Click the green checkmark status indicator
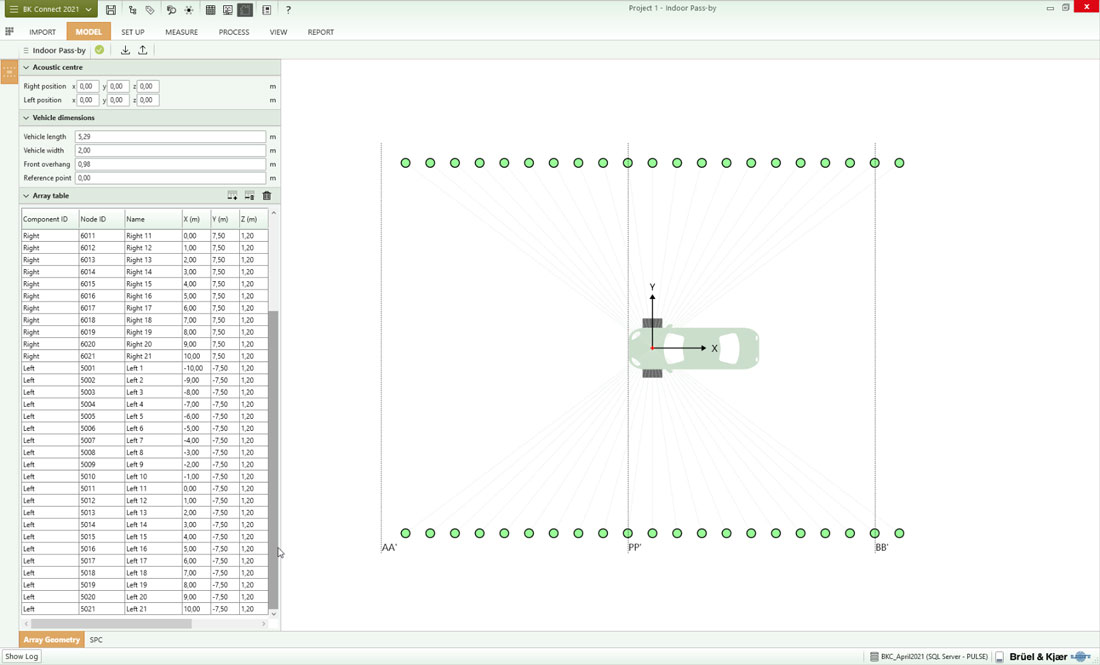Image resolution: width=1100 pixels, height=665 pixels. 99,50
